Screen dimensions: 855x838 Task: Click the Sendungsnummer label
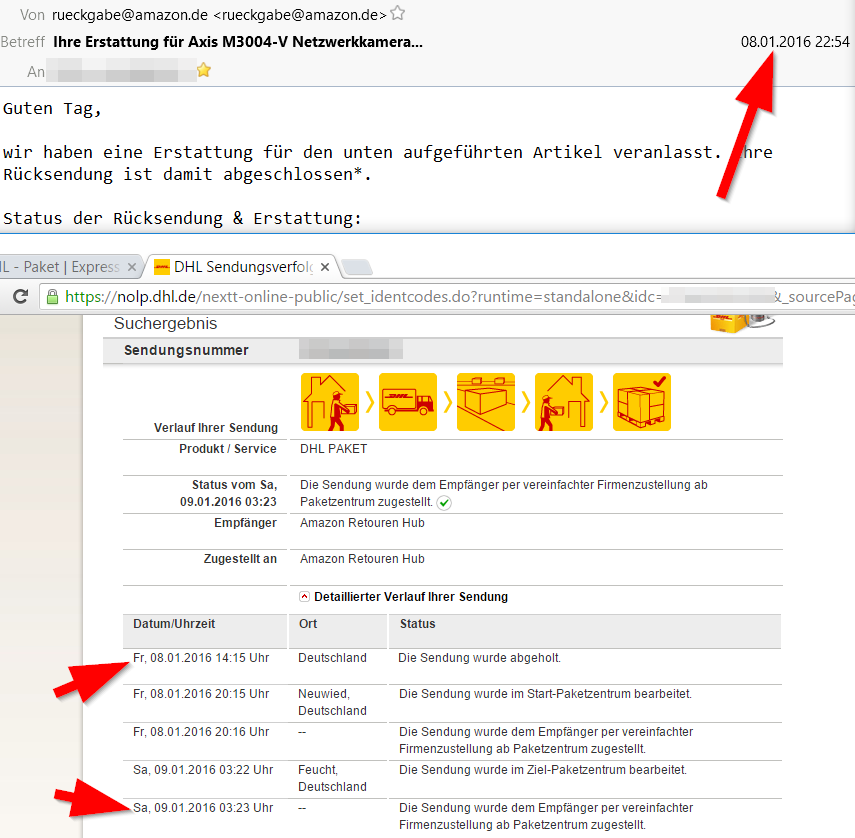point(186,350)
